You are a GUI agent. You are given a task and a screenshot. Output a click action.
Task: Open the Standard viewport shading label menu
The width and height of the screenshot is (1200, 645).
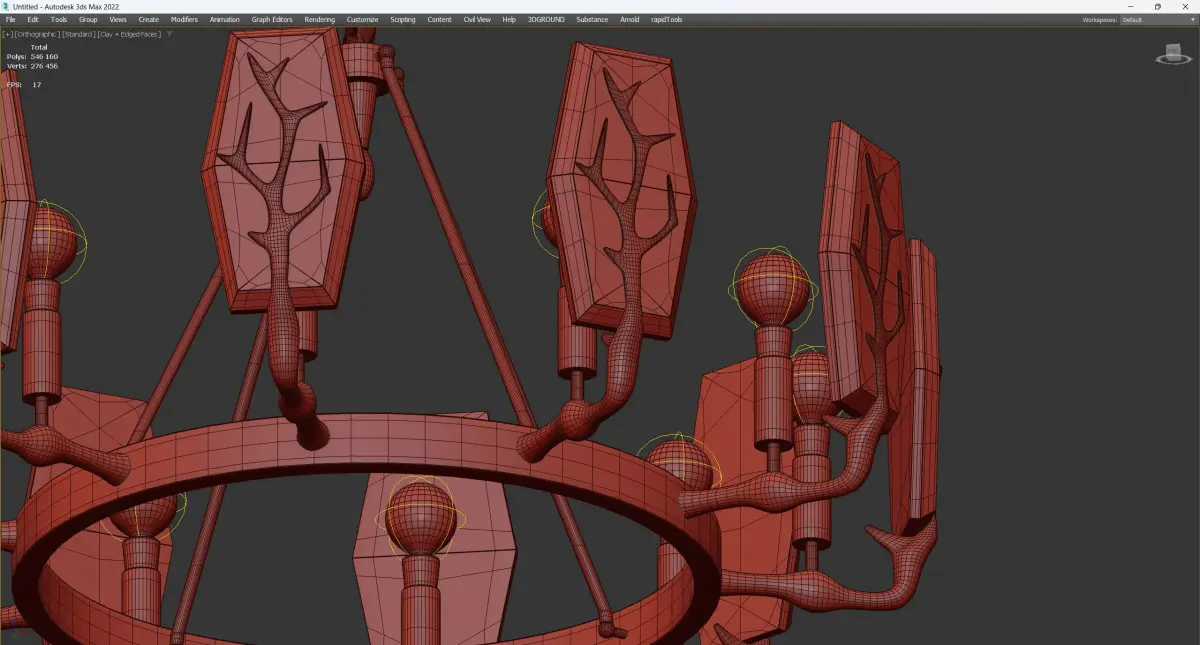(x=78, y=34)
